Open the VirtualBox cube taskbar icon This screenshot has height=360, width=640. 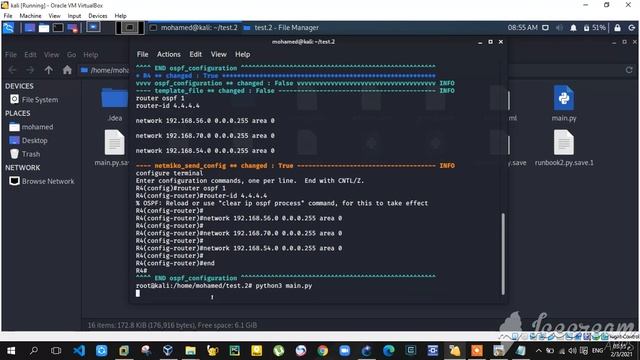(x=168, y=351)
